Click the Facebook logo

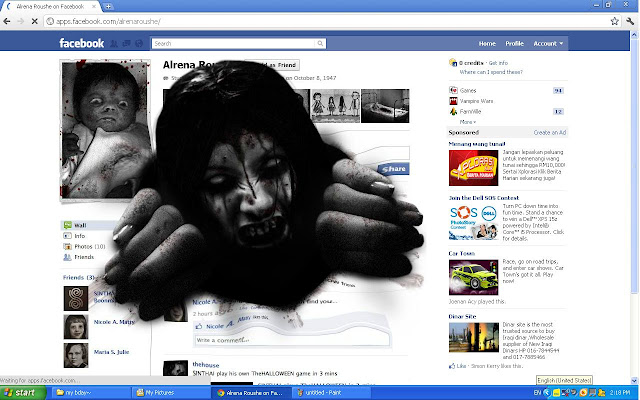tap(82, 43)
